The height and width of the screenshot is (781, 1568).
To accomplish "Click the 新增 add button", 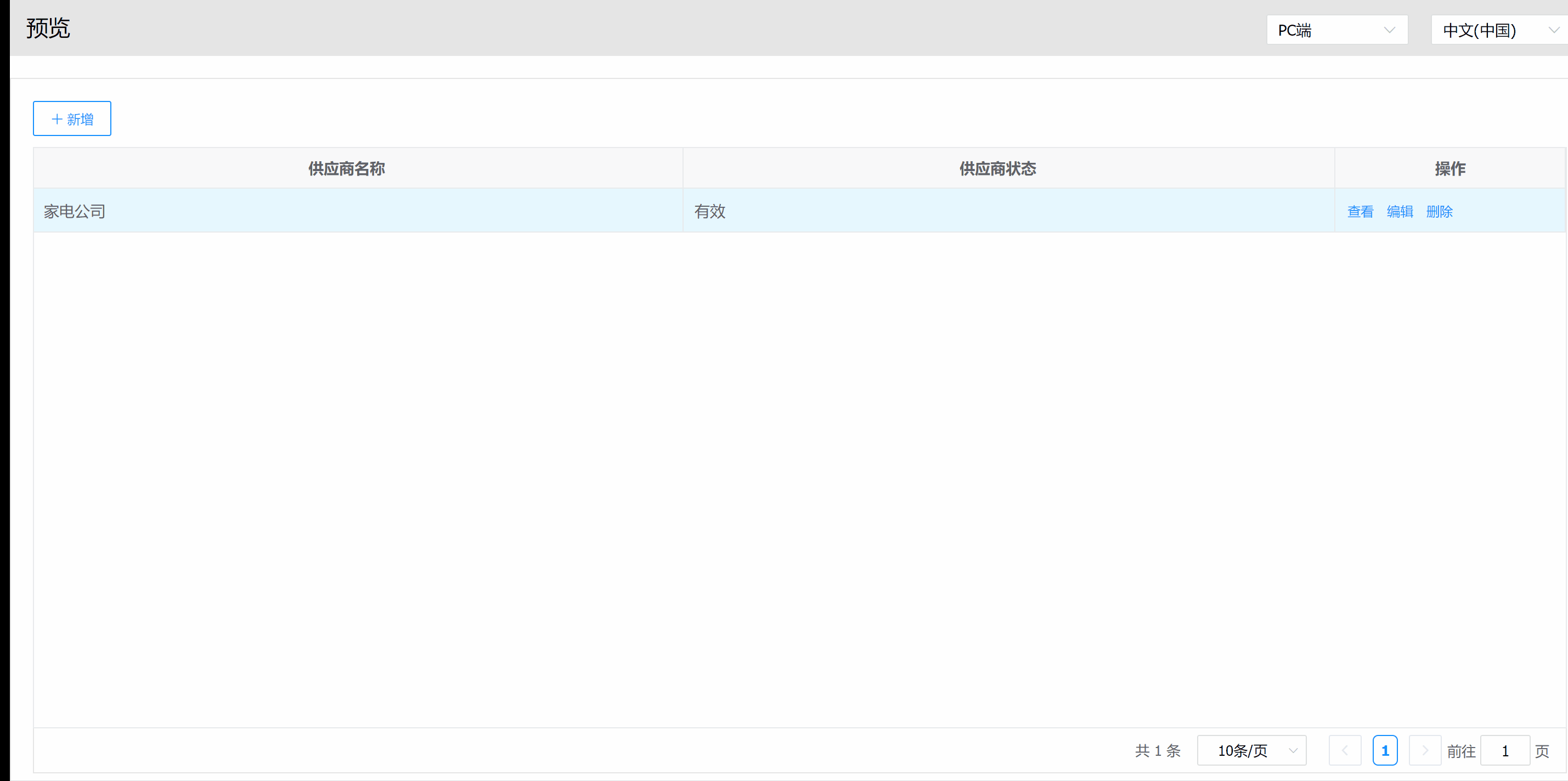I will click(x=72, y=118).
